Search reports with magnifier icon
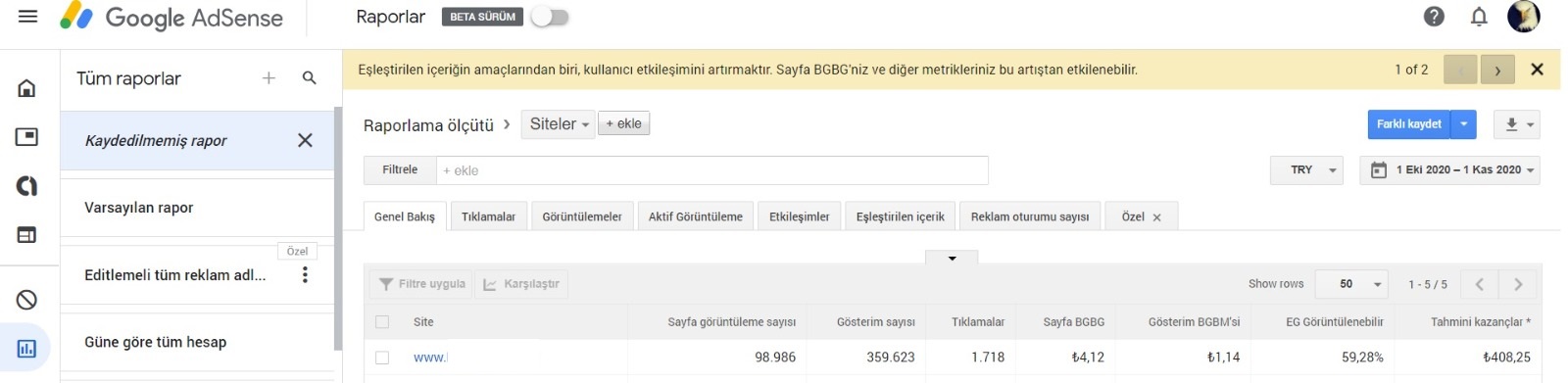The width and height of the screenshot is (1568, 383). [x=309, y=78]
